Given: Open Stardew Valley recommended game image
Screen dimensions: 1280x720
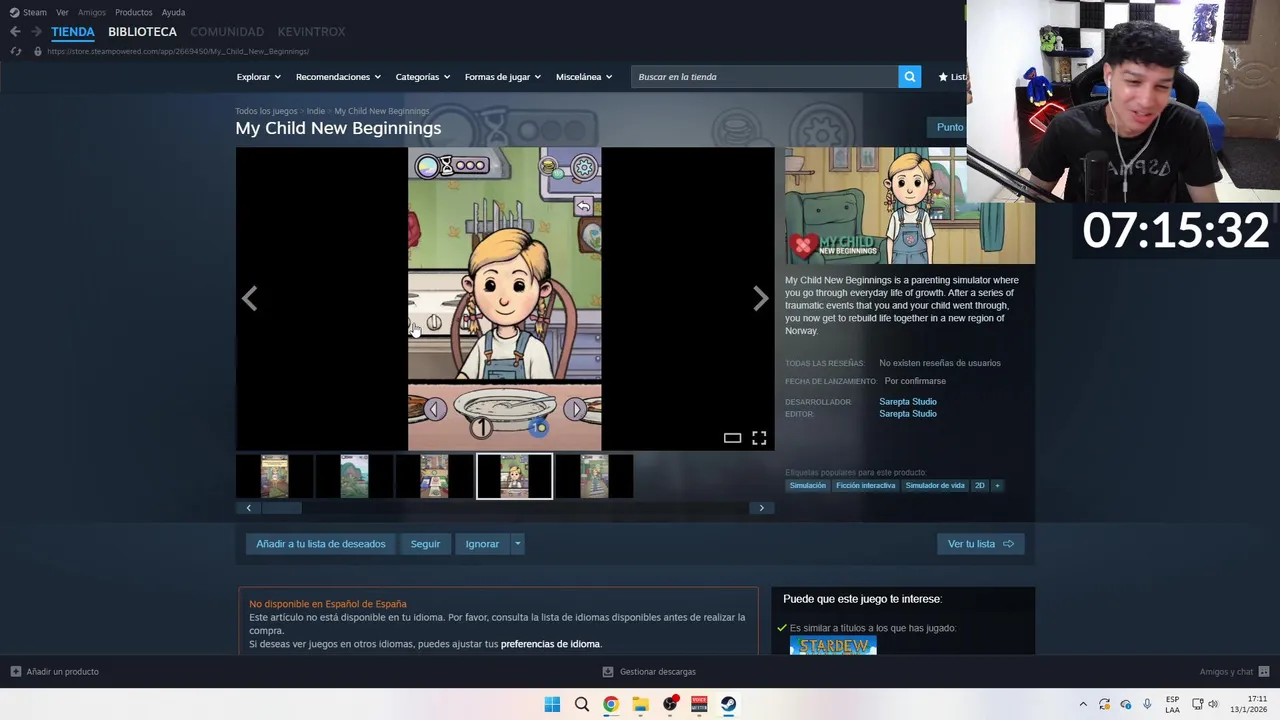Looking at the screenshot, I should [x=833, y=646].
